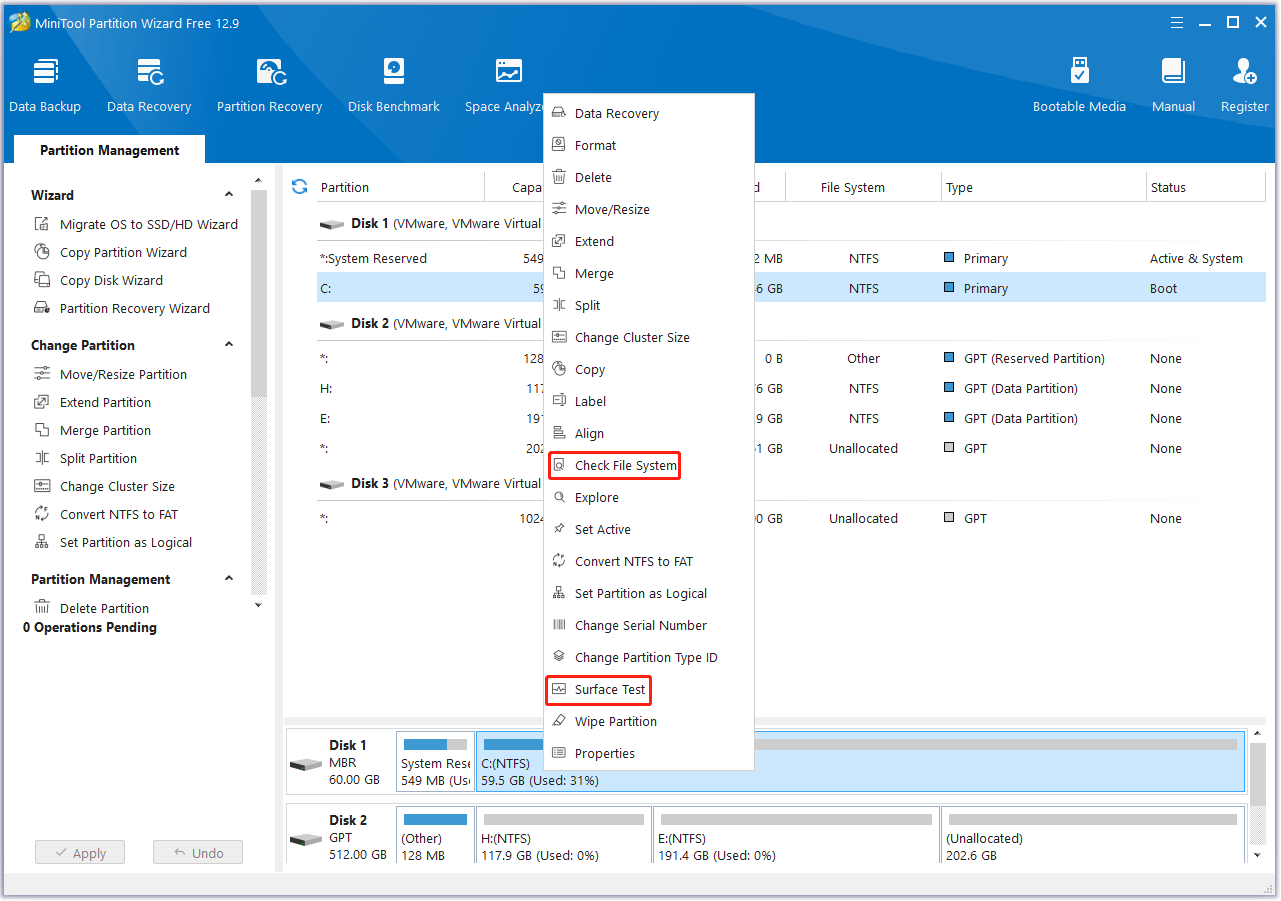Choose Explore from the context menu
The image size is (1281, 901).
[648, 498]
